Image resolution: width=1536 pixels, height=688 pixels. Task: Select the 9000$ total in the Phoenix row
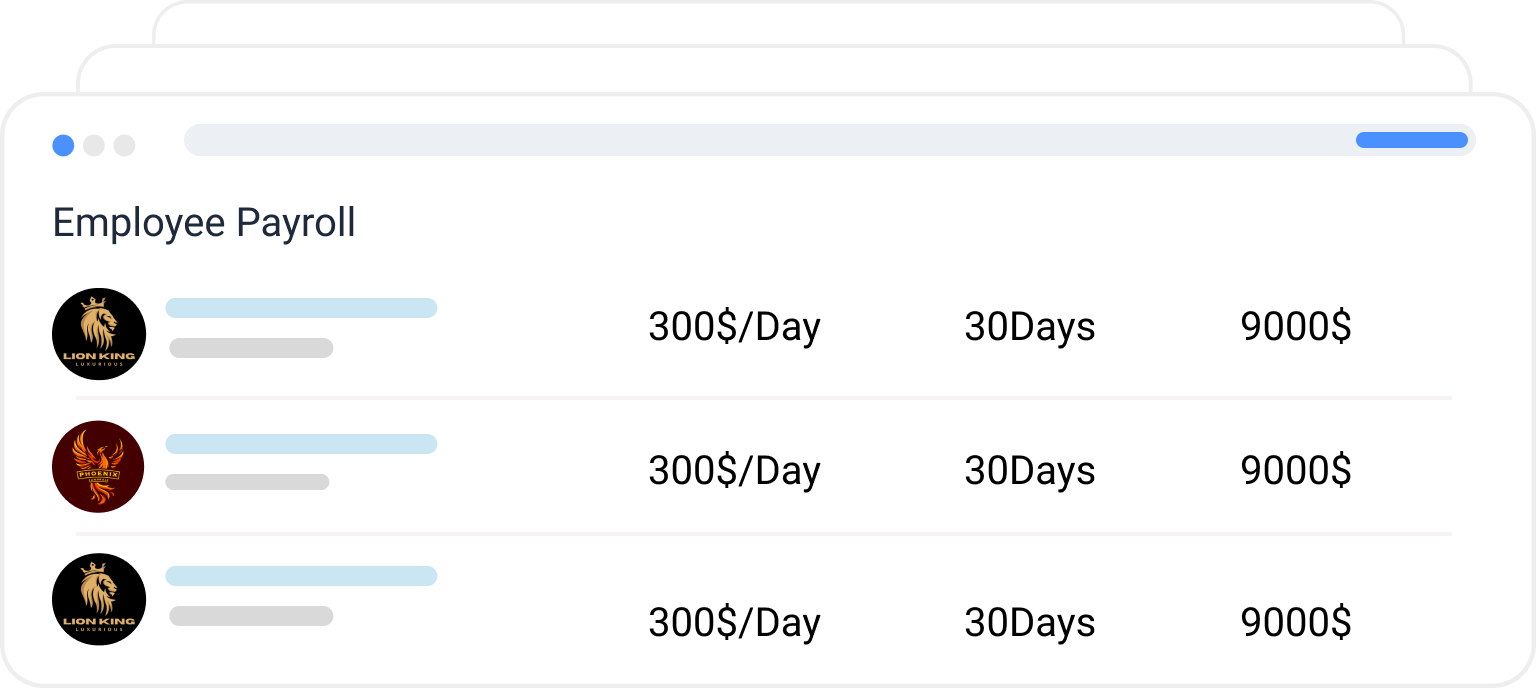point(1295,471)
